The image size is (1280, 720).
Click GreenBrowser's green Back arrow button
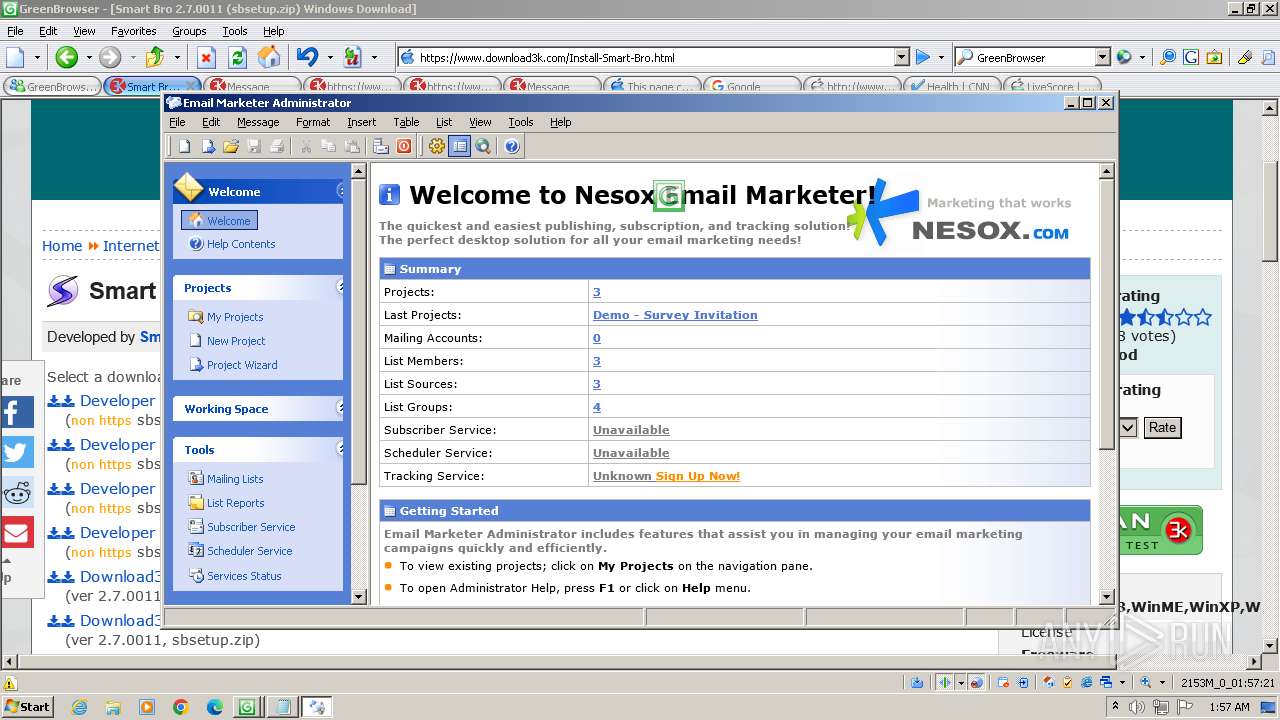[x=66, y=57]
